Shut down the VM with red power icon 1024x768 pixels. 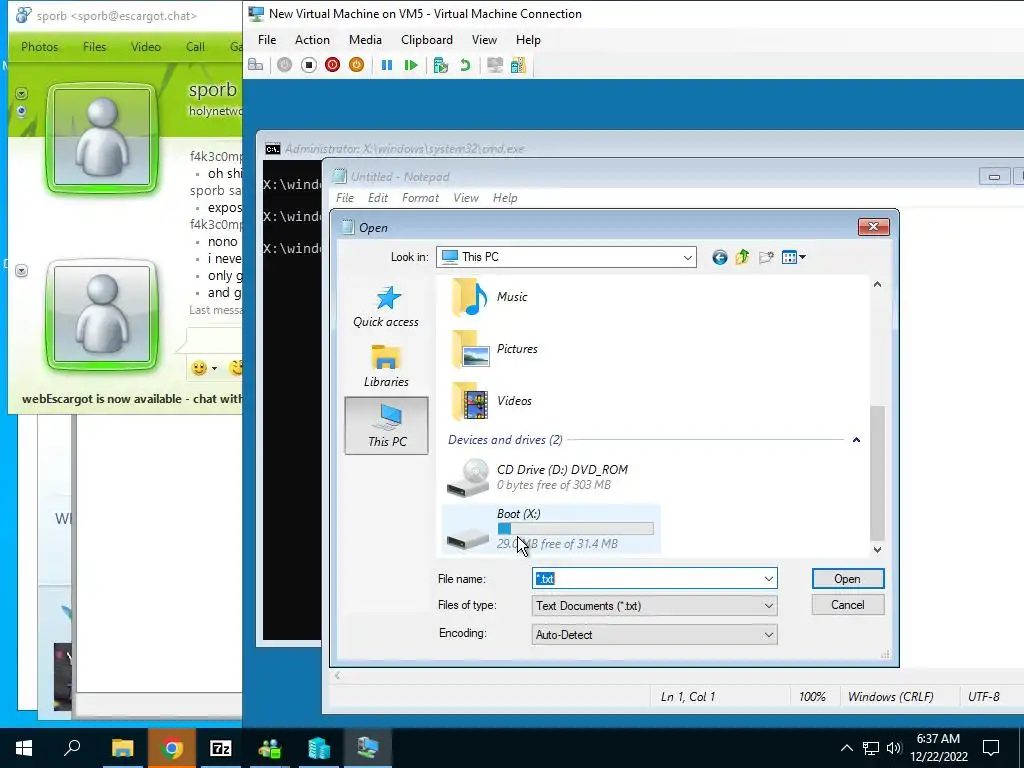(x=332, y=65)
